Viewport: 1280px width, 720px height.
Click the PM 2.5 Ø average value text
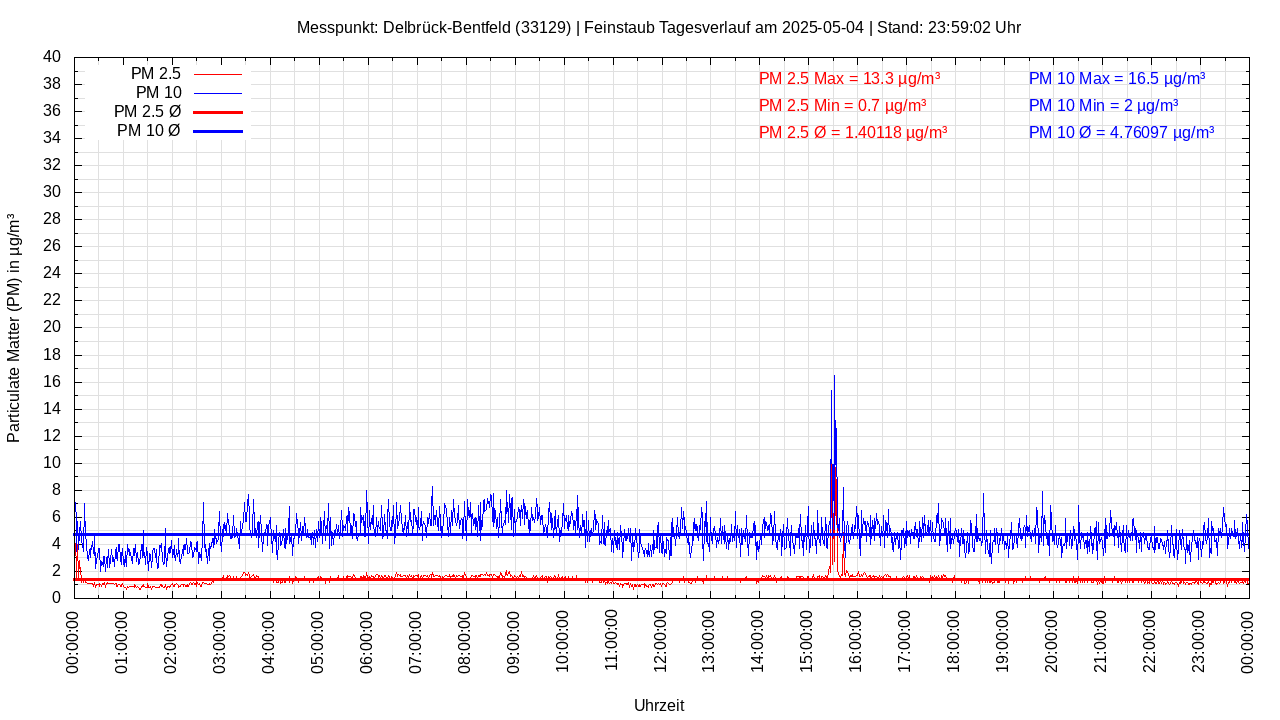pyautogui.click(x=852, y=132)
